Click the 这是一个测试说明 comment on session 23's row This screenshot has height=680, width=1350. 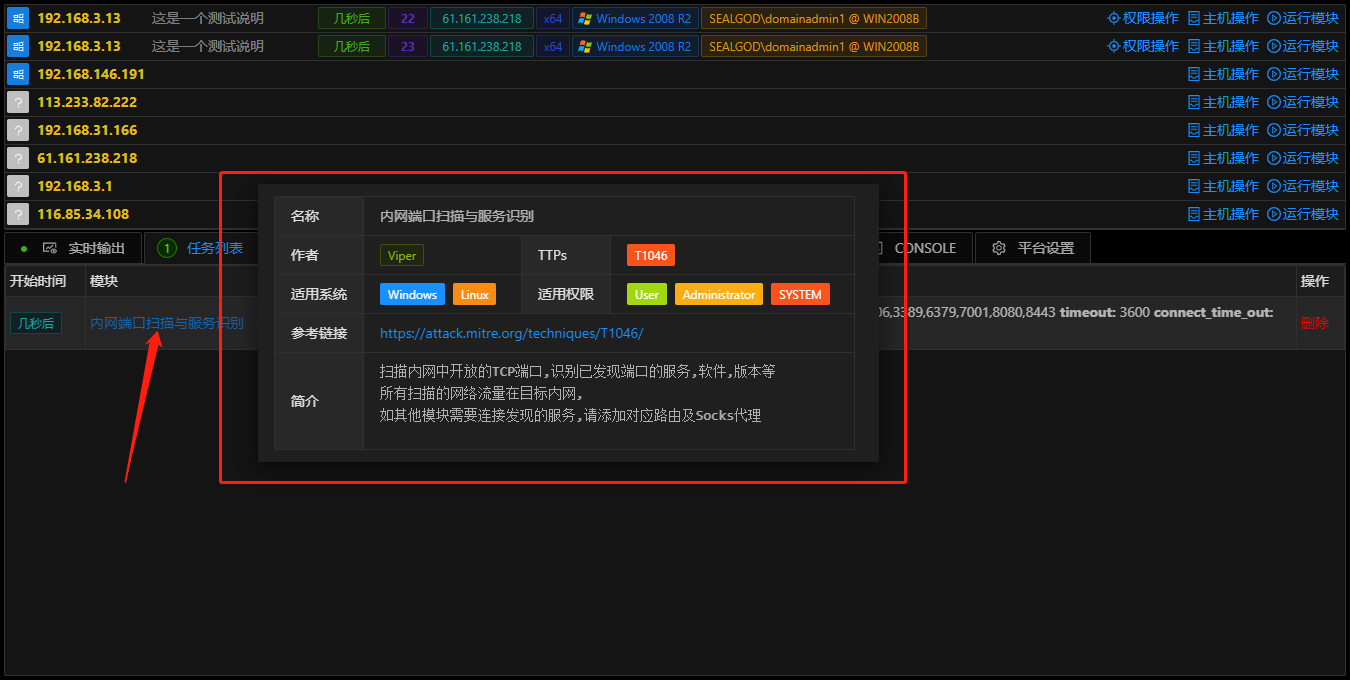[x=208, y=46]
